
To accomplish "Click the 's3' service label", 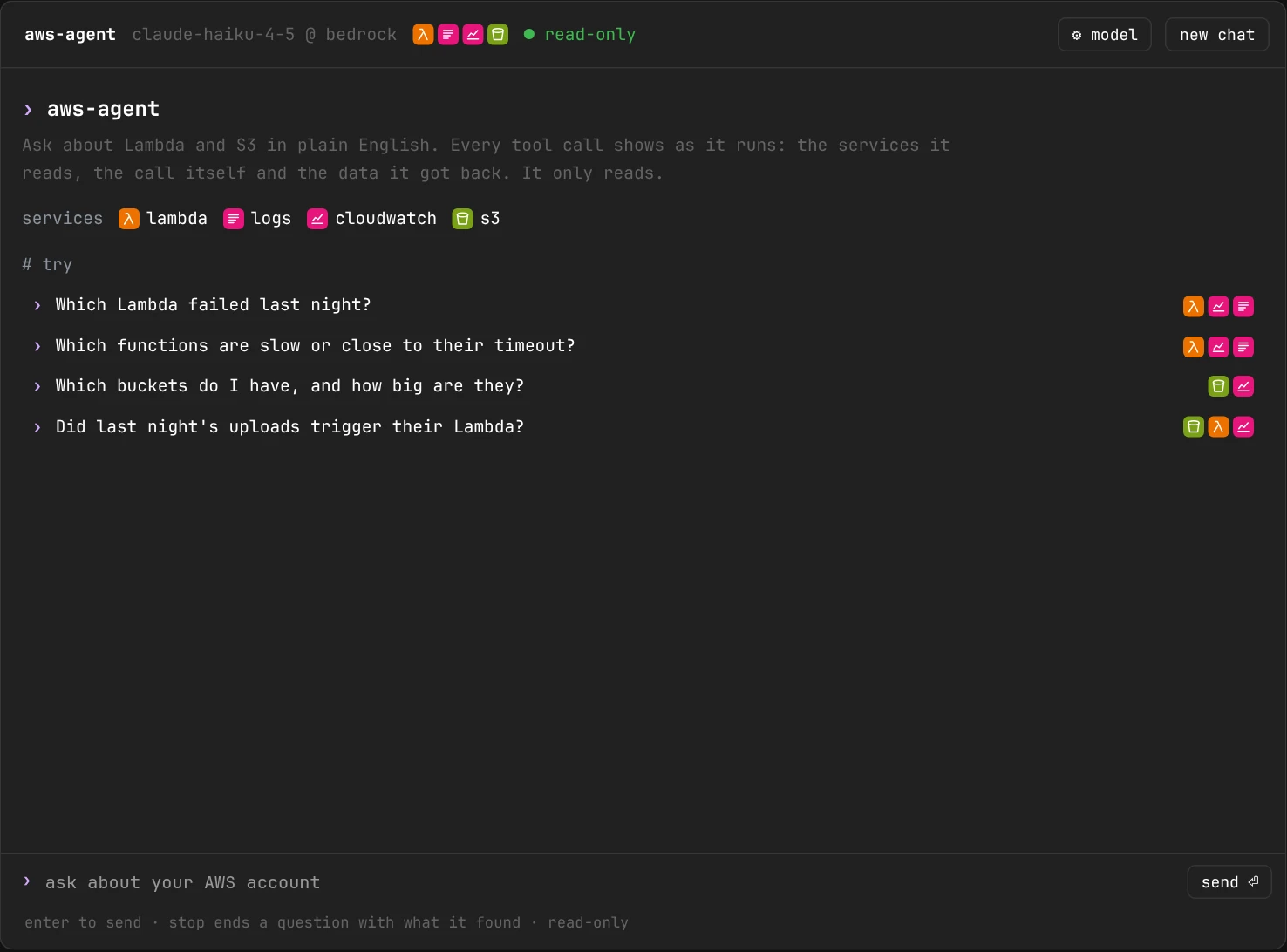I will (x=490, y=219).
